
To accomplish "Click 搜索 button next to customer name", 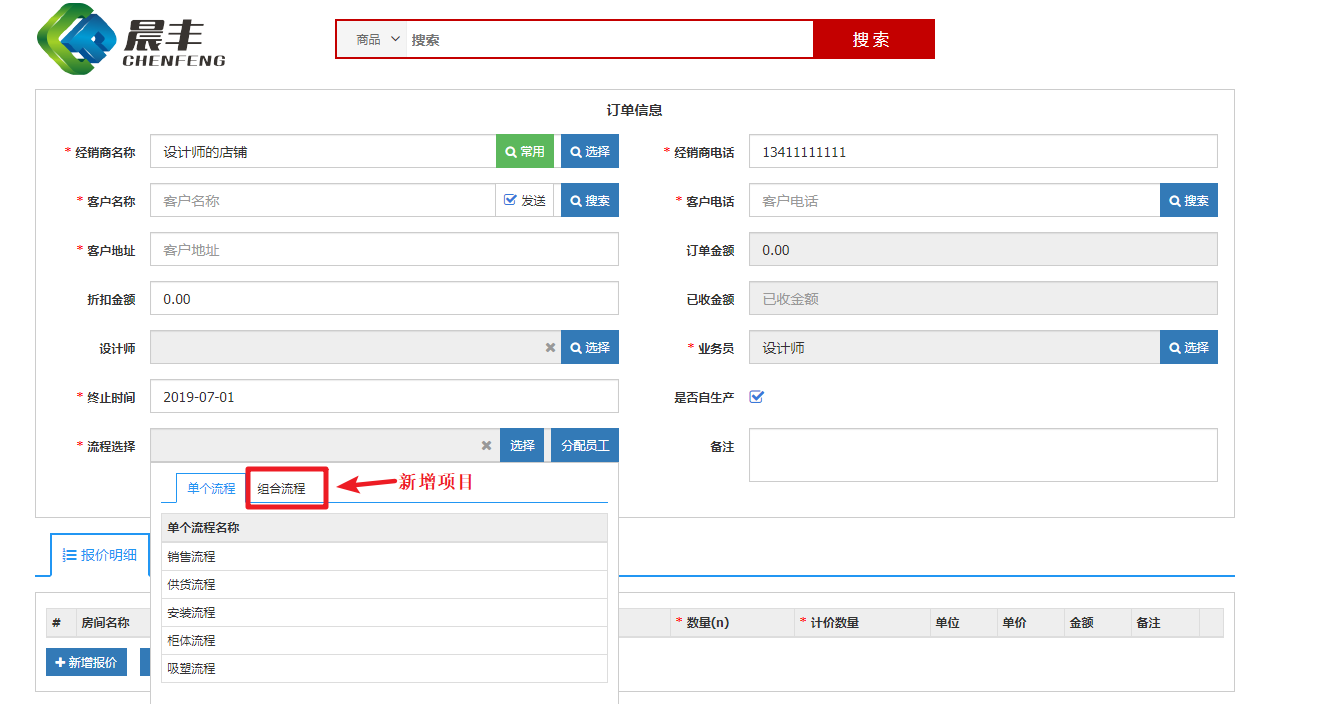I will (590, 201).
